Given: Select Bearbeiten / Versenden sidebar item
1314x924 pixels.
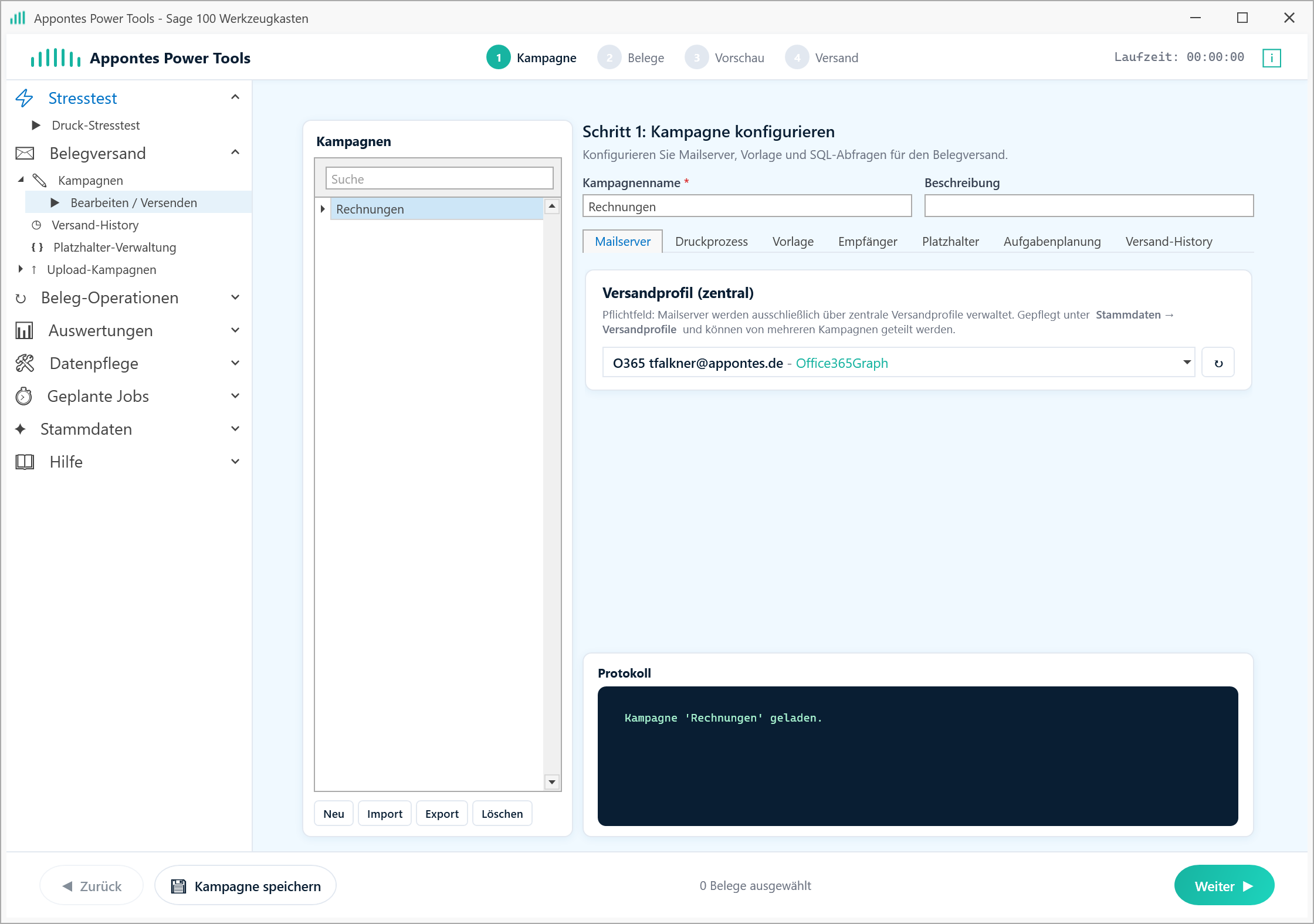Looking at the screenshot, I should pyautogui.click(x=138, y=202).
